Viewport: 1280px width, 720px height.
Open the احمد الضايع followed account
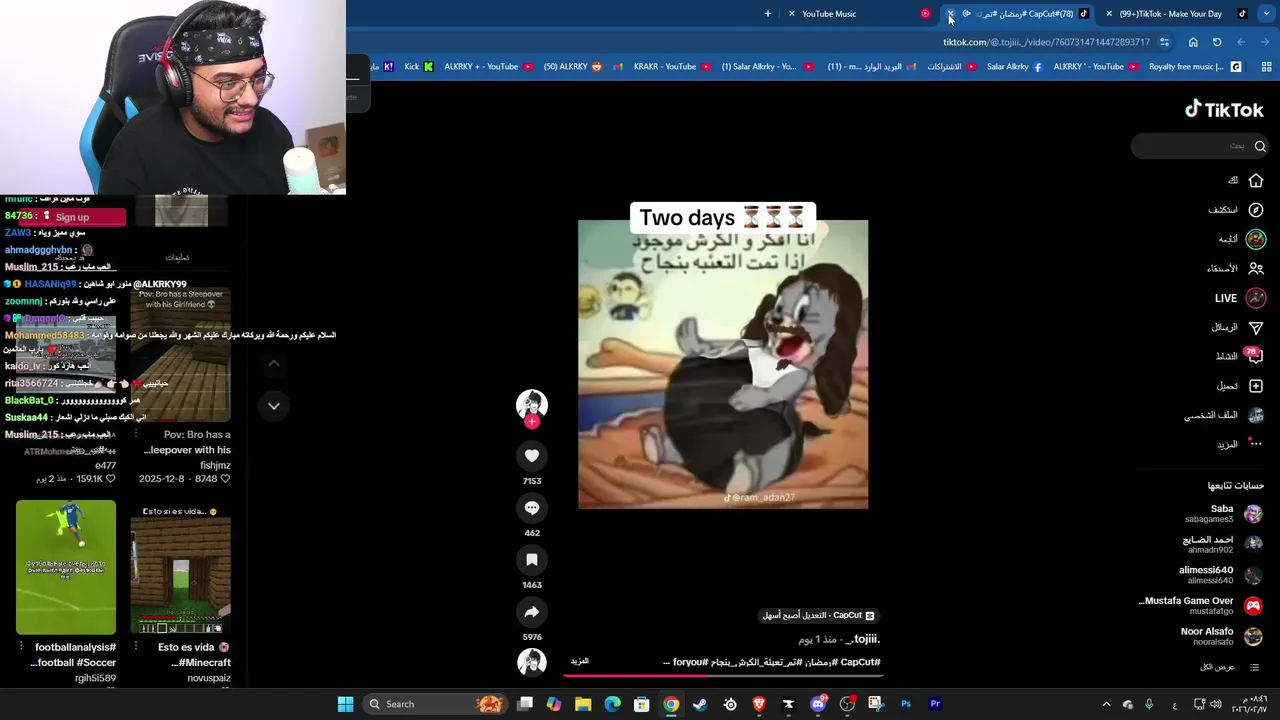(x=1222, y=544)
